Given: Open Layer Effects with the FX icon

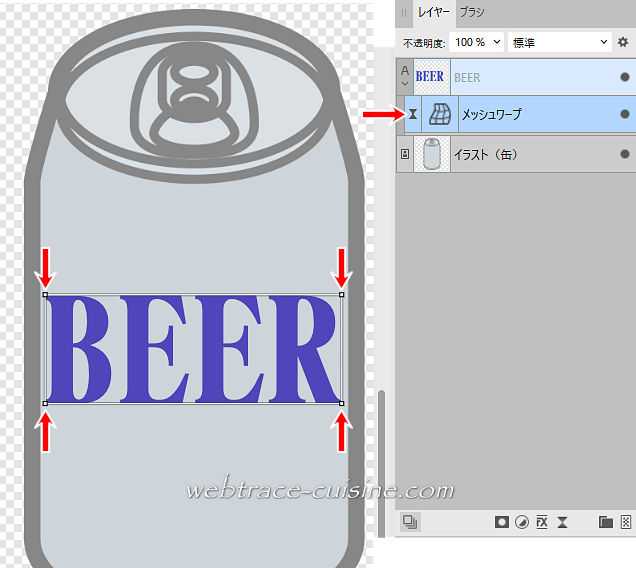Looking at the screenshot, I should point(542,522).
